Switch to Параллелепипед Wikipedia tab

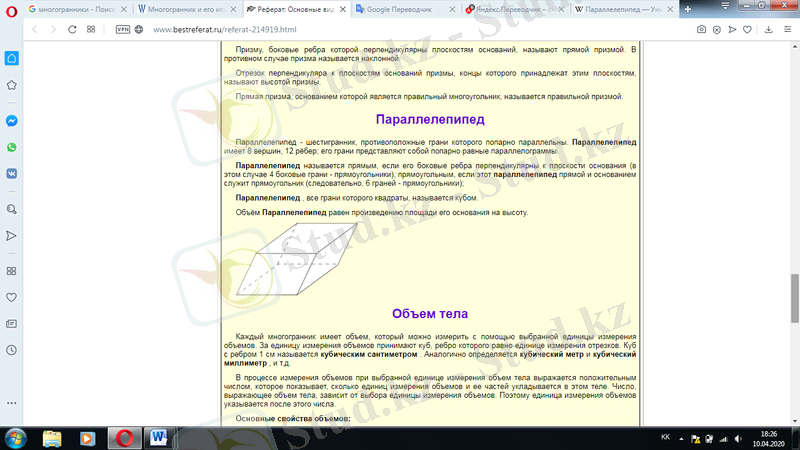coord(624,9)
